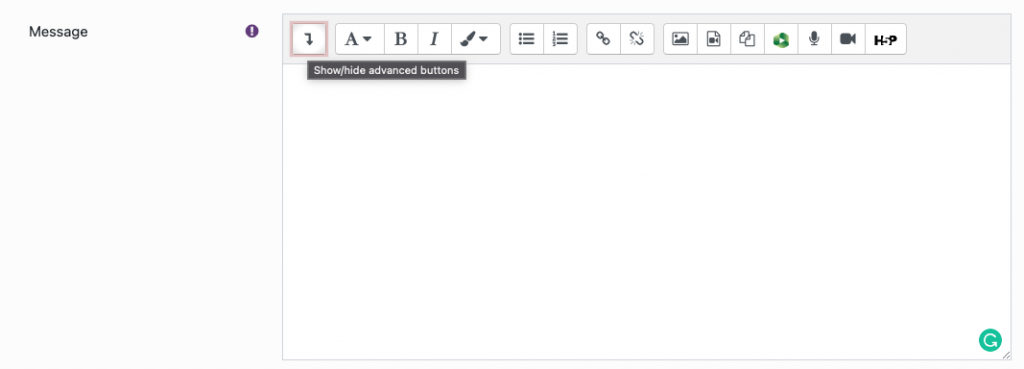Click the insert link chain icon
This screenshot has height=369, width=1024.
point(603,39)
